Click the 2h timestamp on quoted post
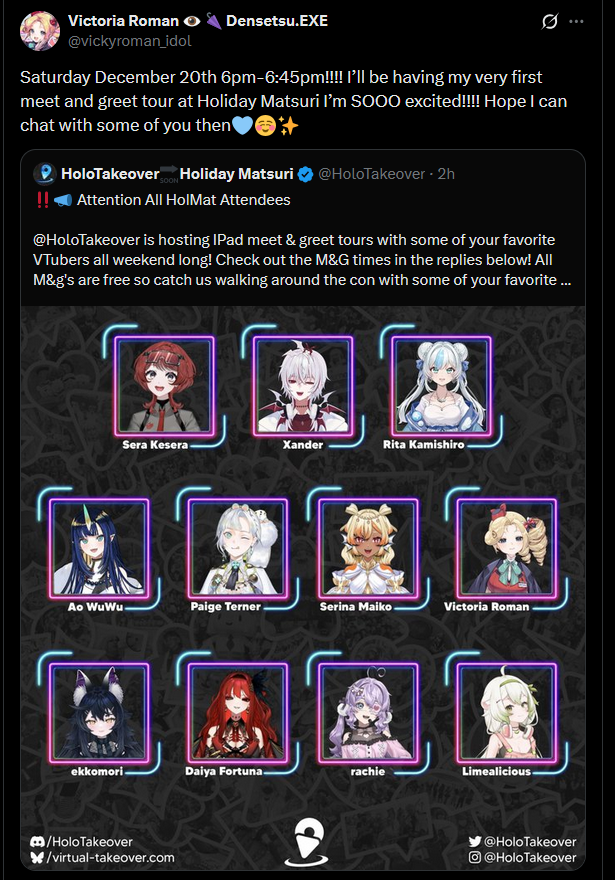Viewport: 615px width, 880px height. click(x=446, y=174)
